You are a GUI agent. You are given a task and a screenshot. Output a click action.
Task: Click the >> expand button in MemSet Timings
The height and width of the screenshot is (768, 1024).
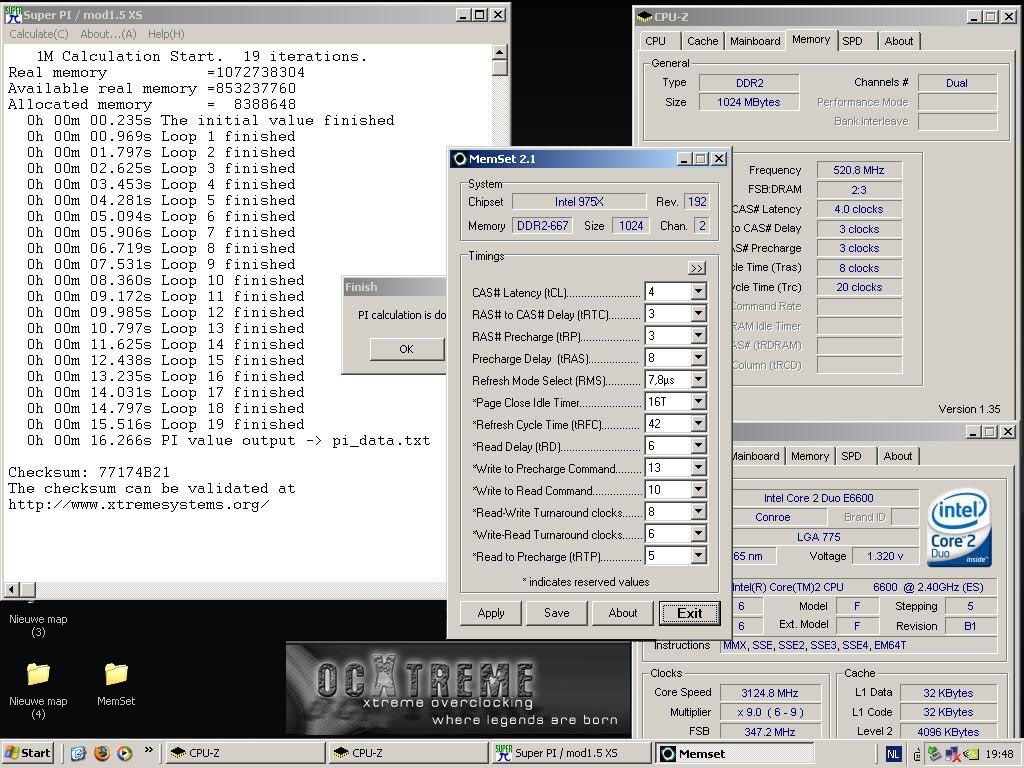pyautogui.click(x=697, y=268)
